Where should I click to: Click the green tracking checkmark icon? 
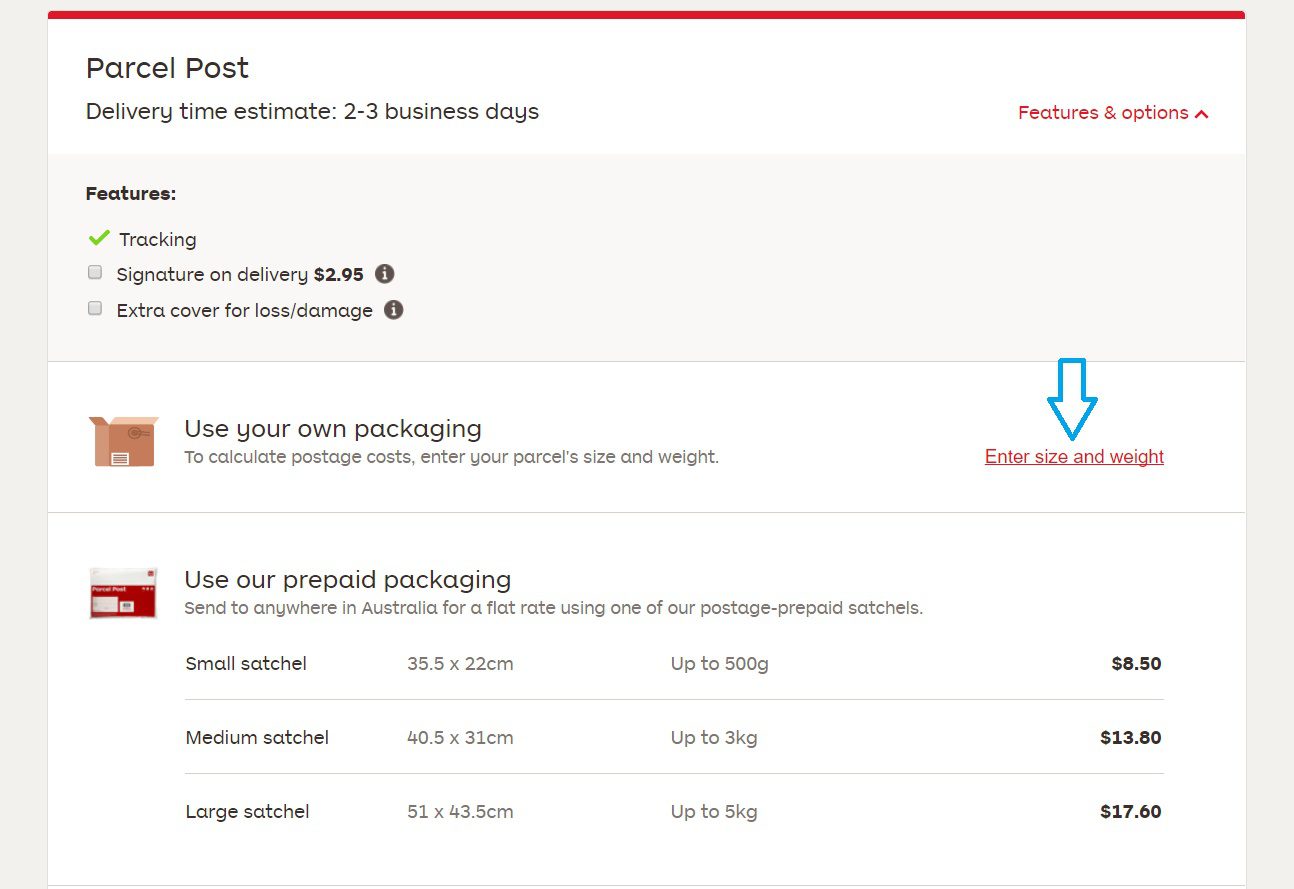pyautogui.click(x=98, y=238)
